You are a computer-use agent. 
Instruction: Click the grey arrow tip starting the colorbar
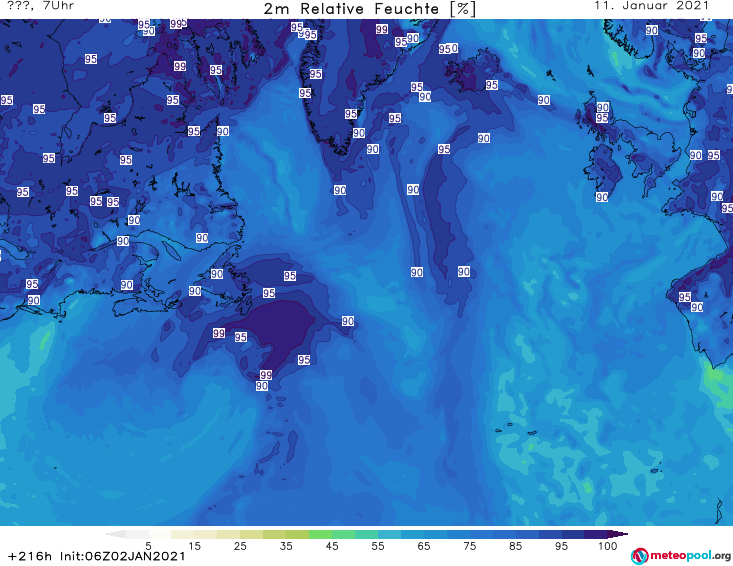115,534
